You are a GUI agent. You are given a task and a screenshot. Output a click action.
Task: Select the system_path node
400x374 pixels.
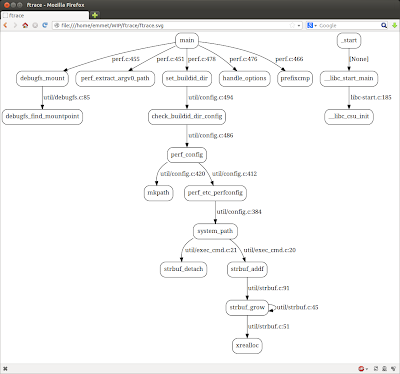tap(215, 231)
